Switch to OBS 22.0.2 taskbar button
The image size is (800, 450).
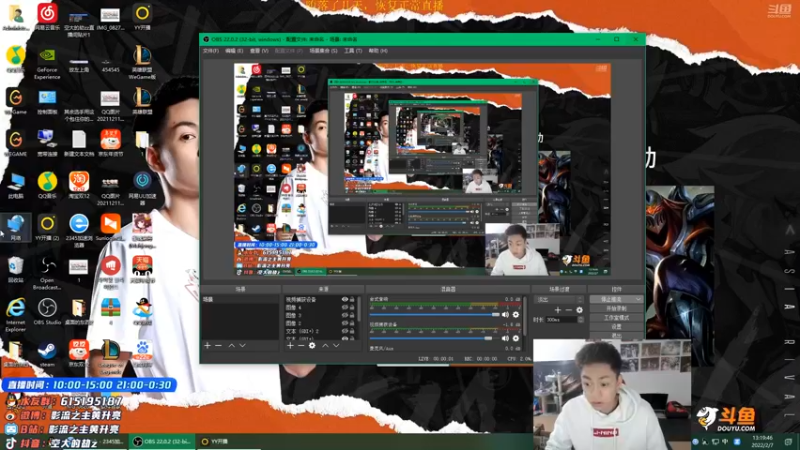pyautogui.click(x=162, y=442)
